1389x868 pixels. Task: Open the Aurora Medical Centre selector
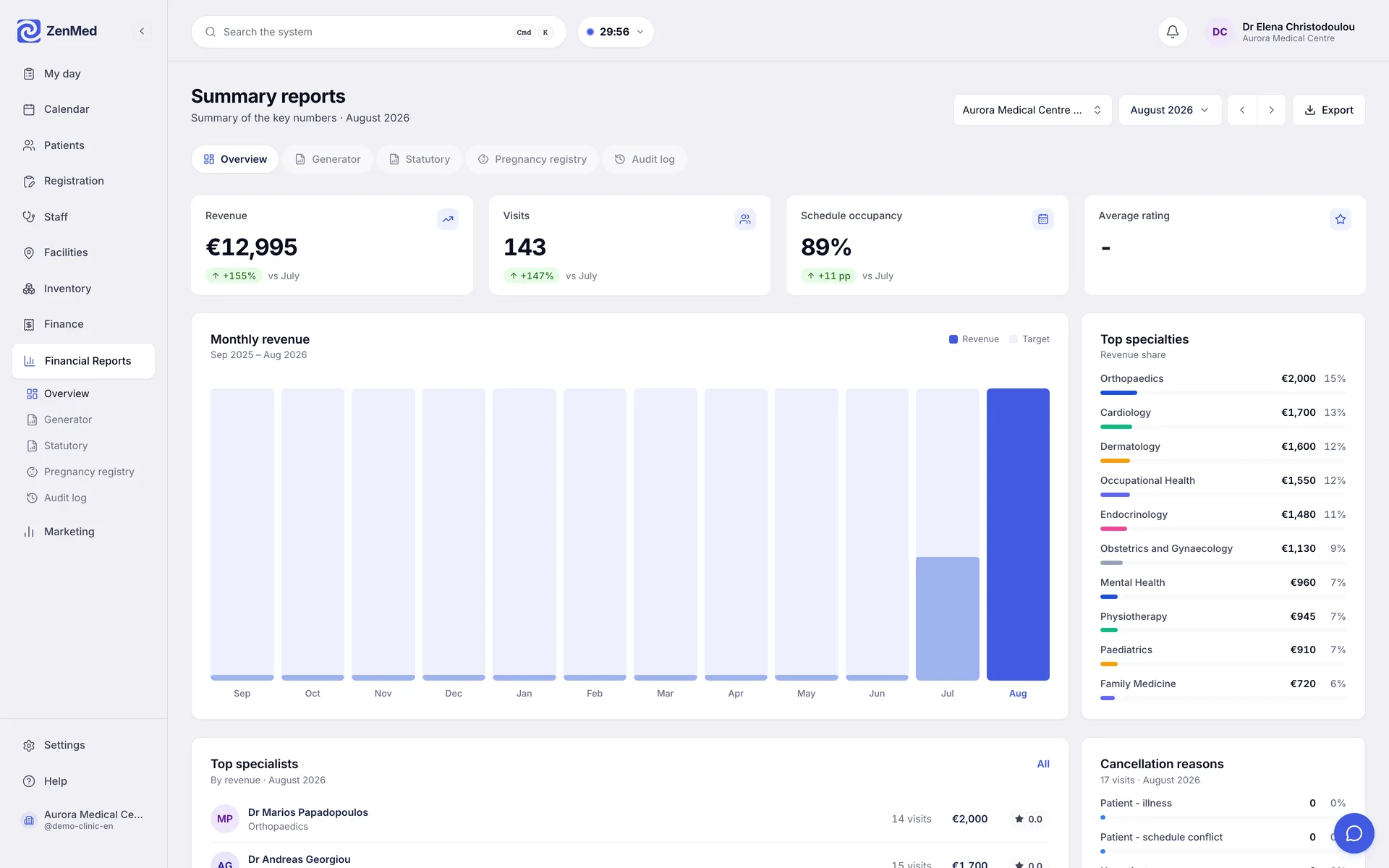[1032, 110]
